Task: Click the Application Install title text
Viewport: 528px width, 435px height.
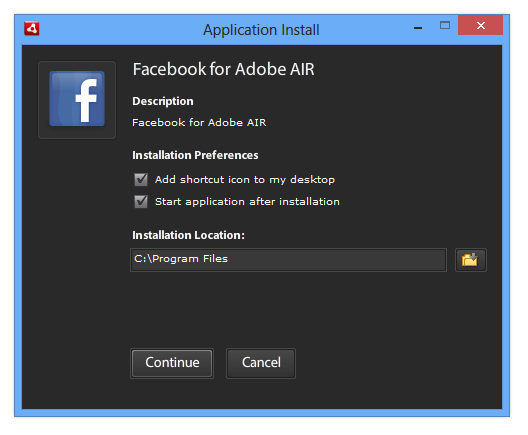Action: pos(261,30)
